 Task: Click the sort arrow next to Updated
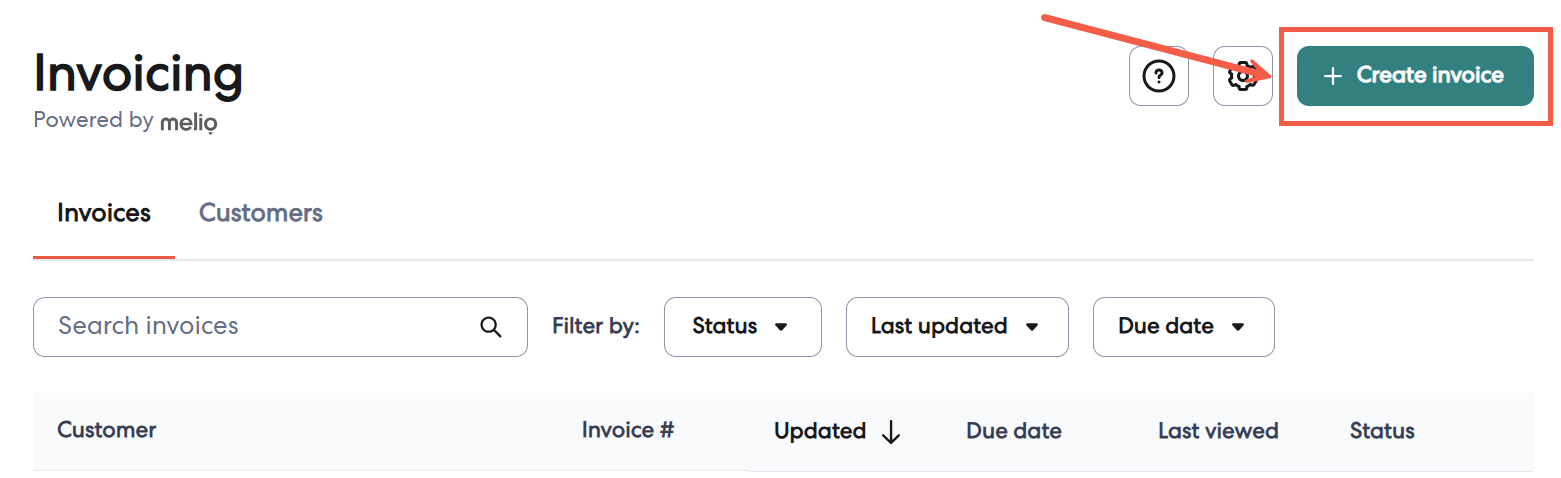point(890,432)
